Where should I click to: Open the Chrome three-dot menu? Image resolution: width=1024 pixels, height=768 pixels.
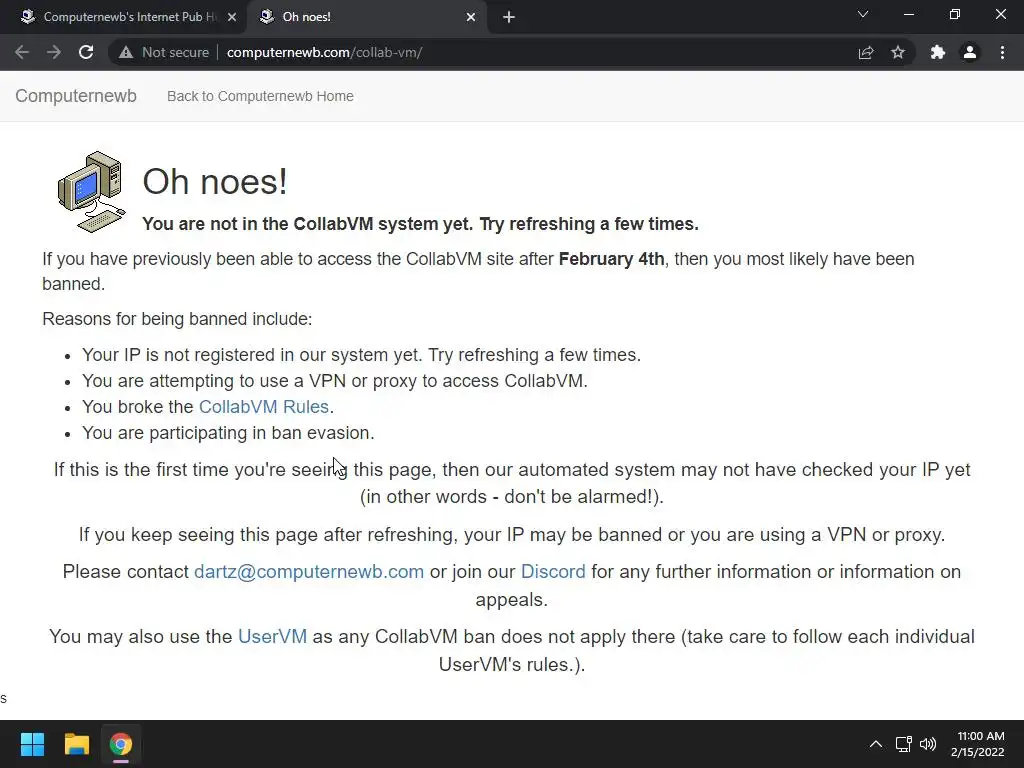(x=1002, y=52)
